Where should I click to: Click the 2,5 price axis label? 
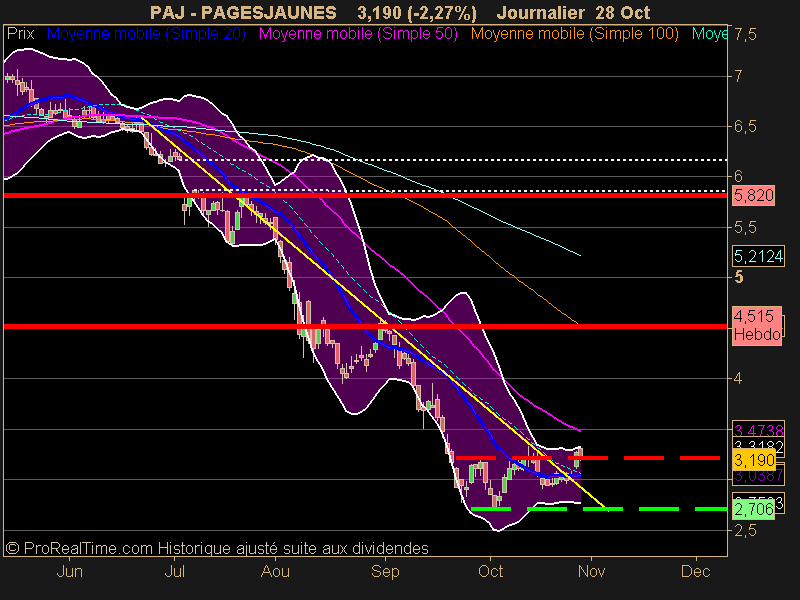[x=745, y=531]
